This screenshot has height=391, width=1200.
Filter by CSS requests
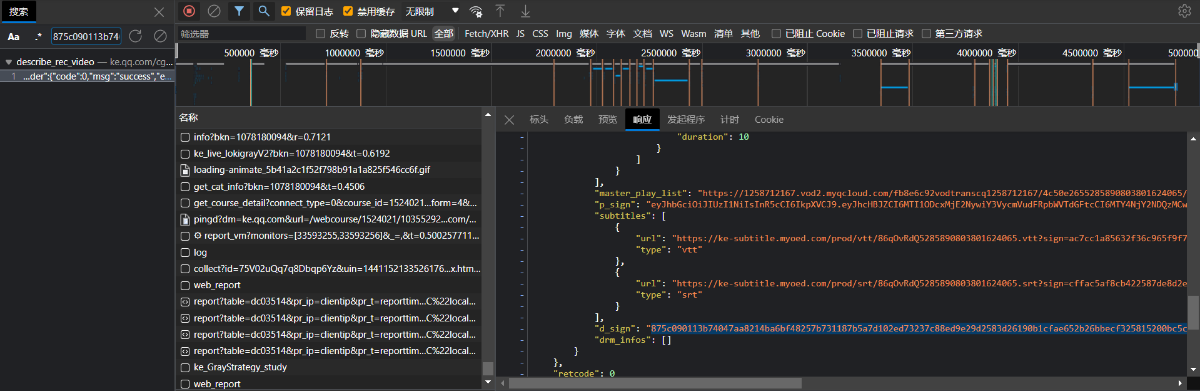(540, 33)
